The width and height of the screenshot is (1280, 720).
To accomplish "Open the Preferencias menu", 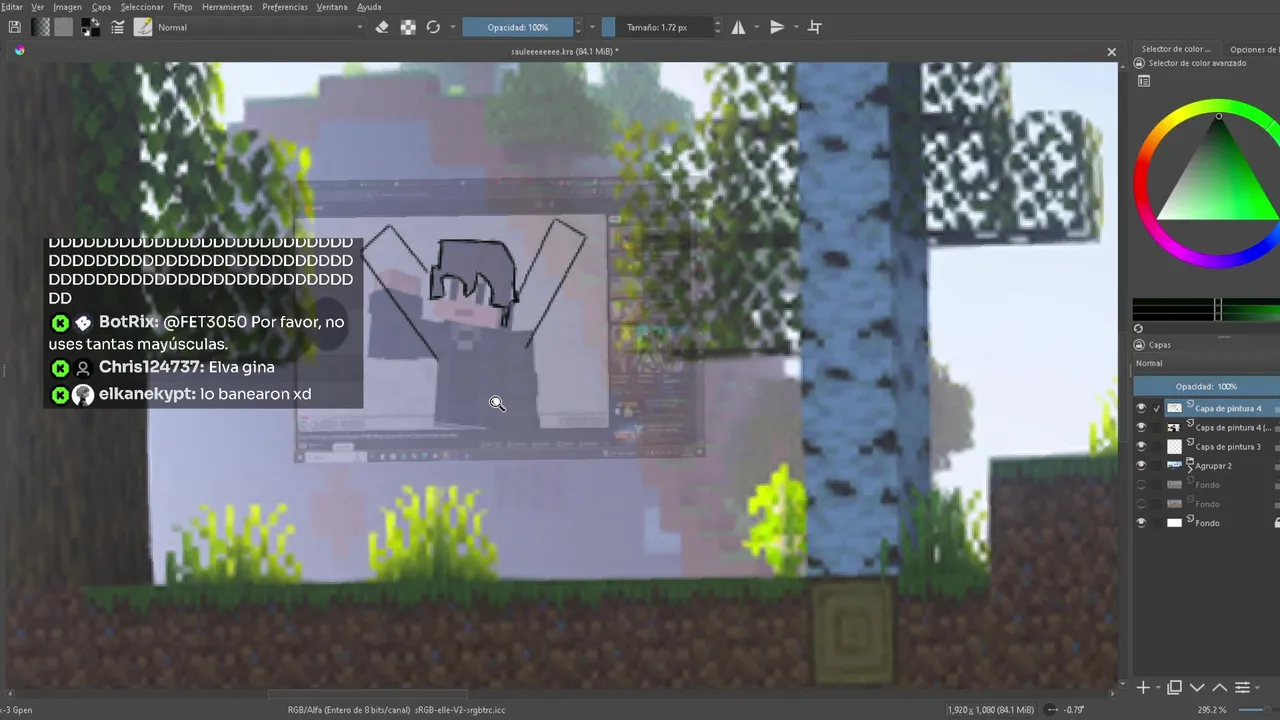I will point(285,7).
